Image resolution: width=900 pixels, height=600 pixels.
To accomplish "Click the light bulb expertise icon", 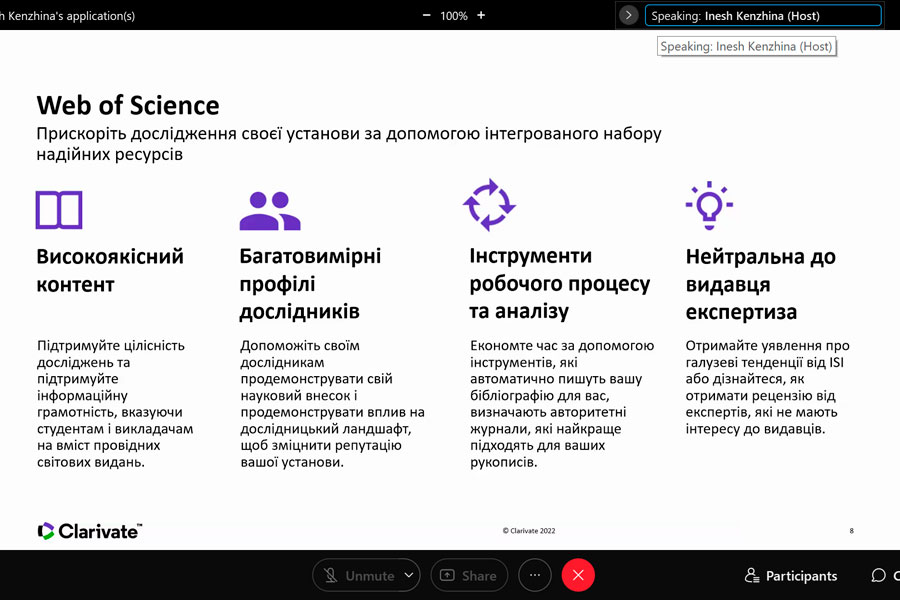I will click(709, 205).
